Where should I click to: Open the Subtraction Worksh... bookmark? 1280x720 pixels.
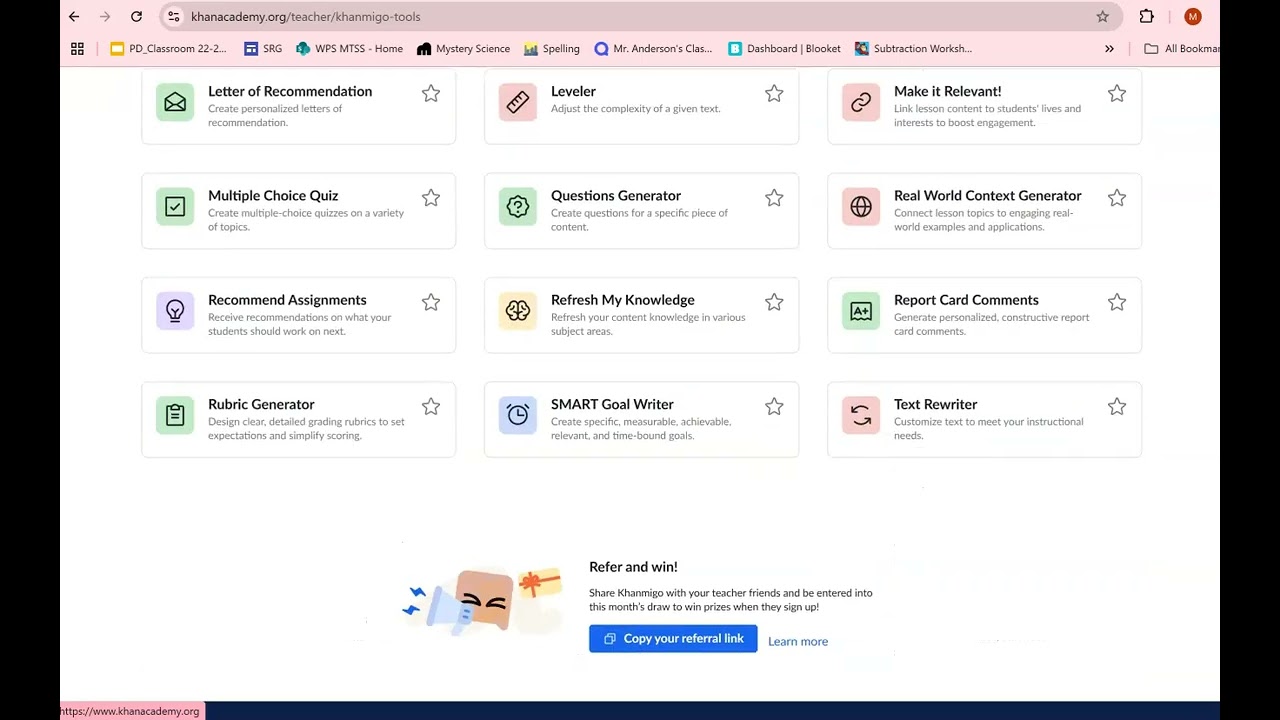pos(913,48)
